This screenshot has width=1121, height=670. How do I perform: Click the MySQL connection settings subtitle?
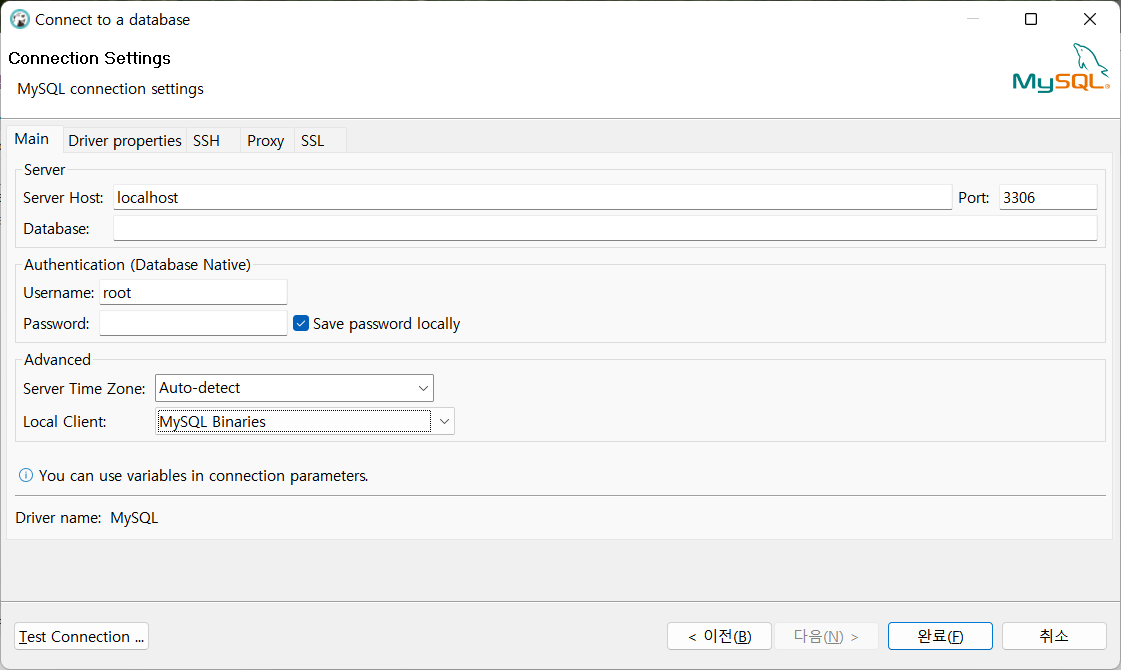111,89
